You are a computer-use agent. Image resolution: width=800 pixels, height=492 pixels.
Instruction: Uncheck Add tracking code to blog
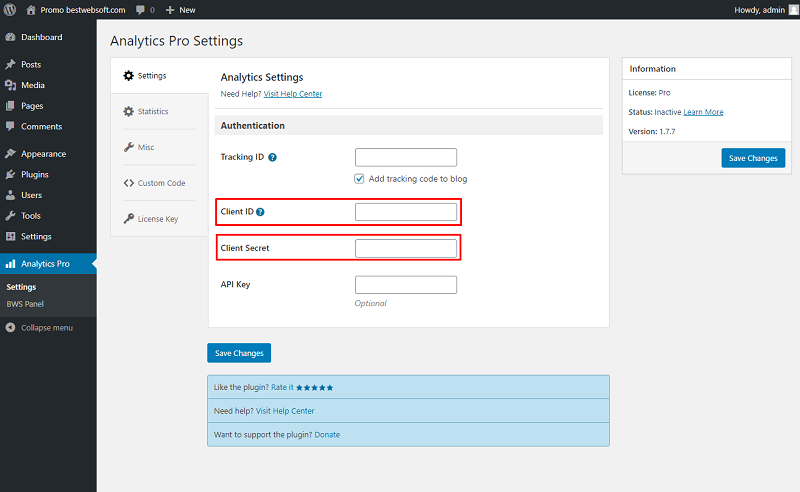(x=359, y=179)
